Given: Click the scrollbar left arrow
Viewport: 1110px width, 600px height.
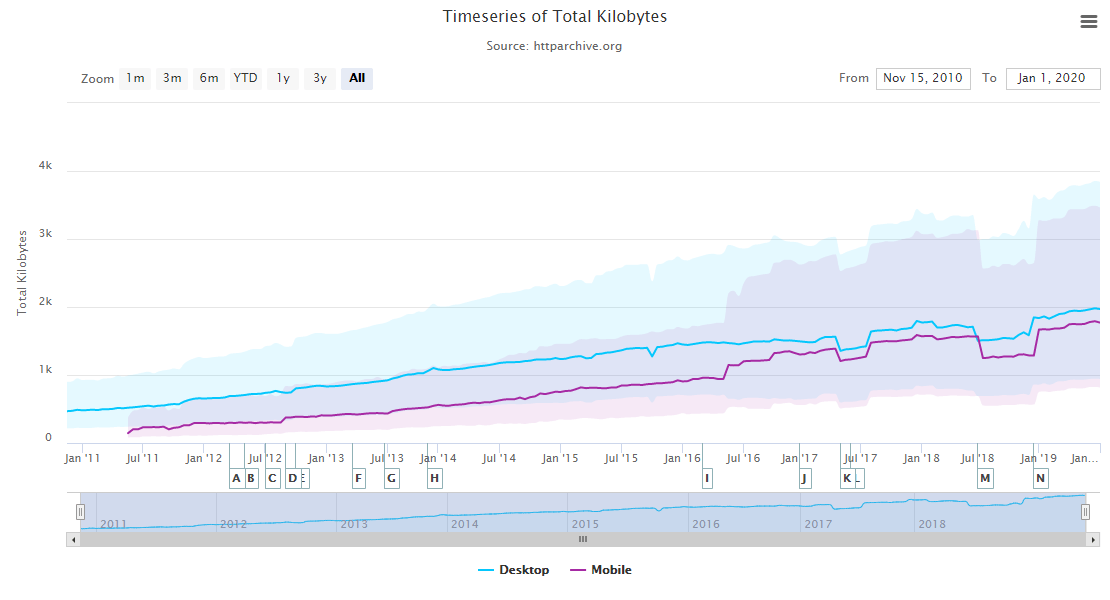Looking at the screenshot, I should click(x=73, y=539).
